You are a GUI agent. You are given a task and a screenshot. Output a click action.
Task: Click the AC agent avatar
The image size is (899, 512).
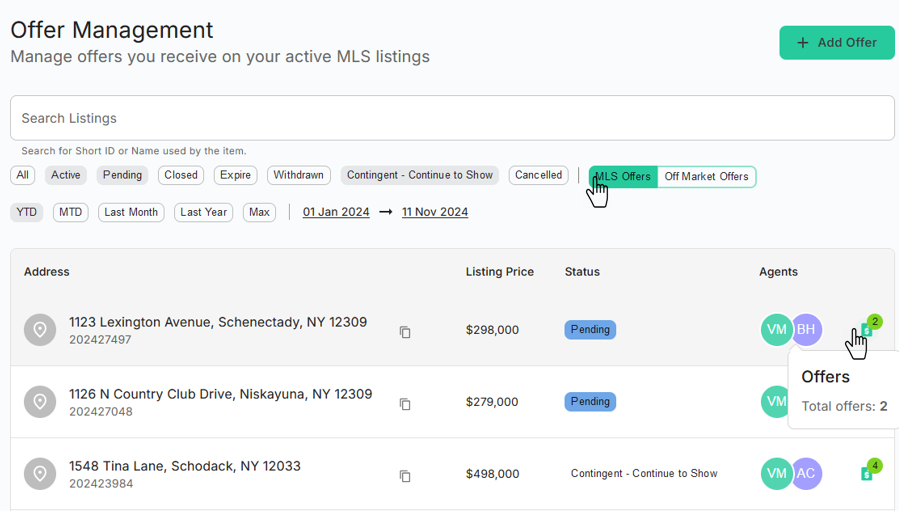tap(806, 474)
